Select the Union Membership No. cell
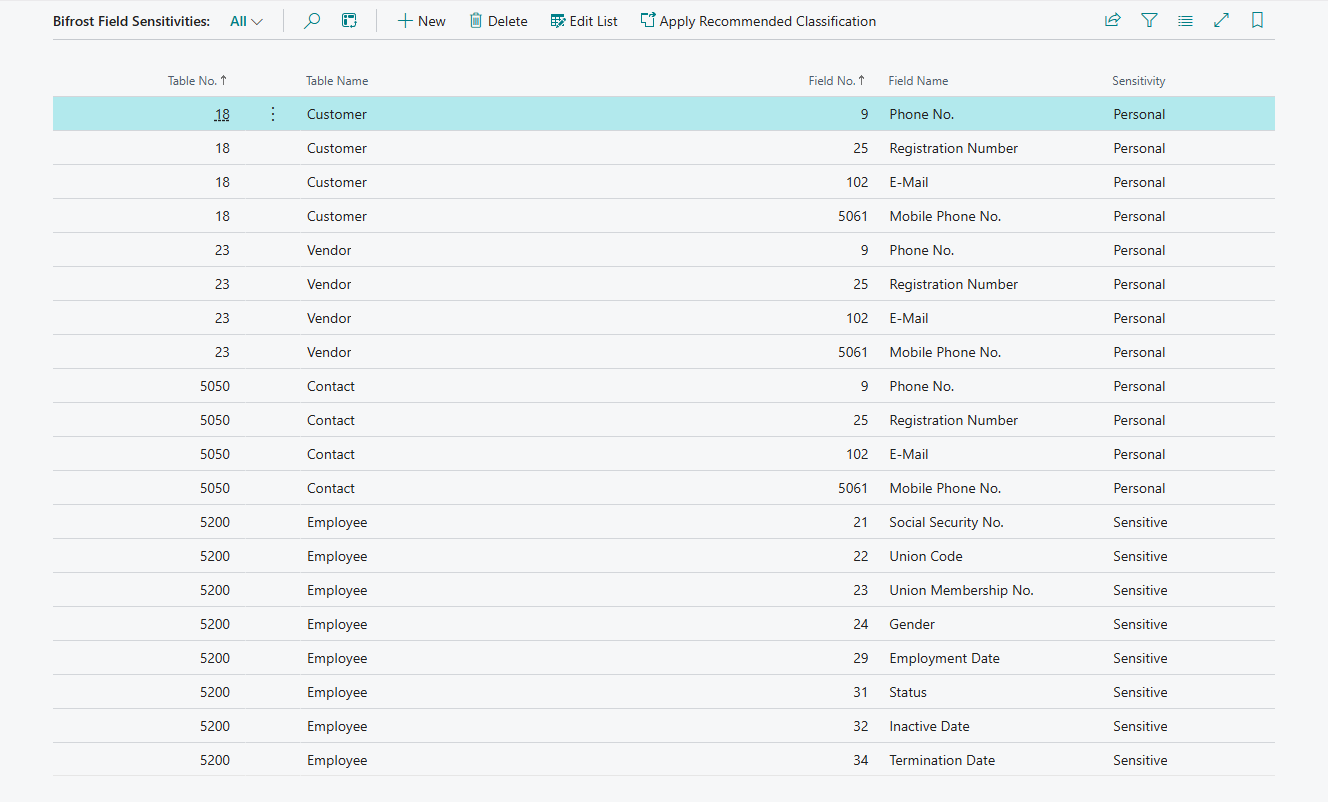Image resolution: width=1328 pixels, height=802 pixels. pyautogui.click(x=961, y=590)
